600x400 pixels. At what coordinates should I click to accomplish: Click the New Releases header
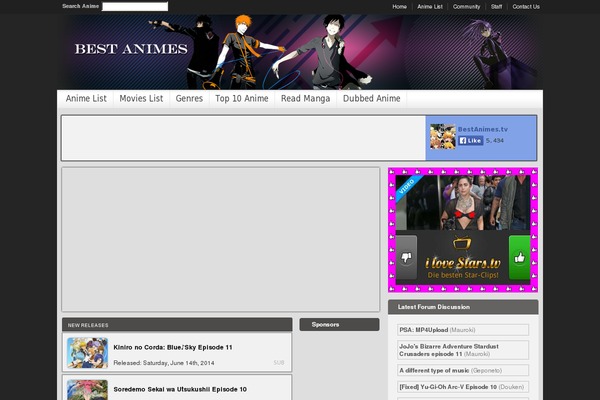[x=177, y=325]
